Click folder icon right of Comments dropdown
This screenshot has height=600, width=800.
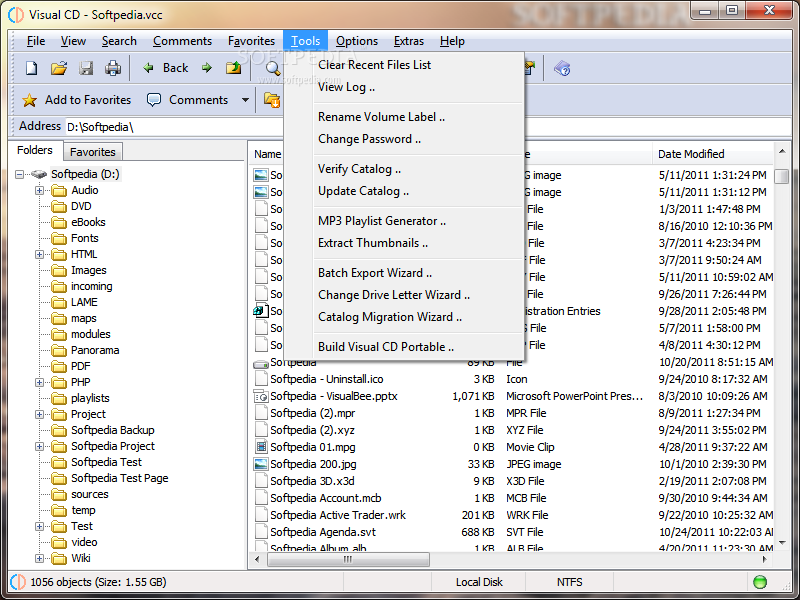[x=272, y=99]
